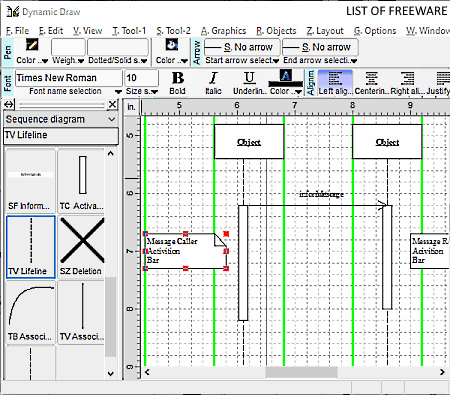The height and width of the screenshot is (395, 450).
Task: Select the TV Association line shape
Action: tap(82, 312)
